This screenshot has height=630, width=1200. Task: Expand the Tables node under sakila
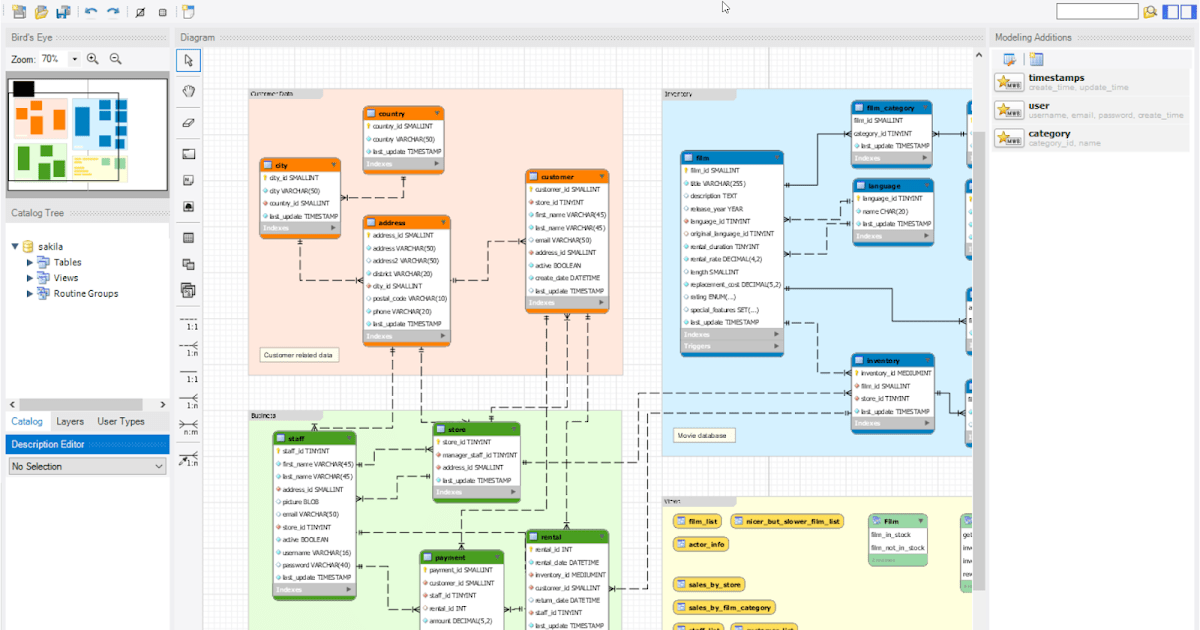click(x=27, y=262)
